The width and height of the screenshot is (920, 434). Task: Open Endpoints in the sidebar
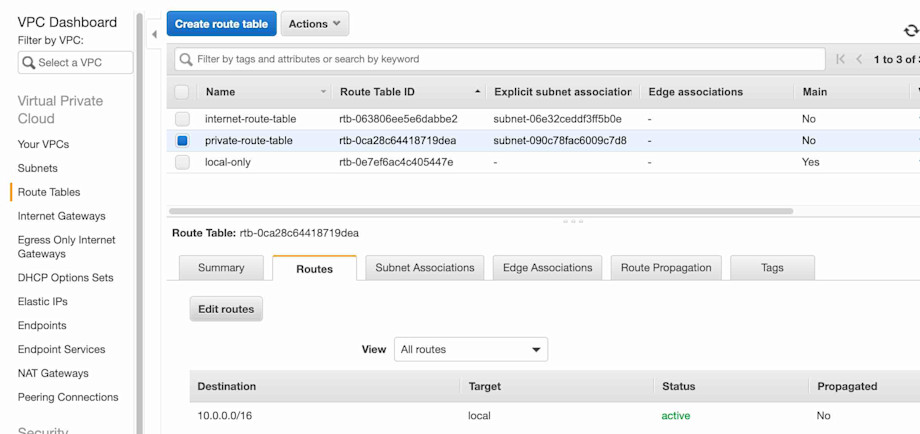(x=42, y=326)
